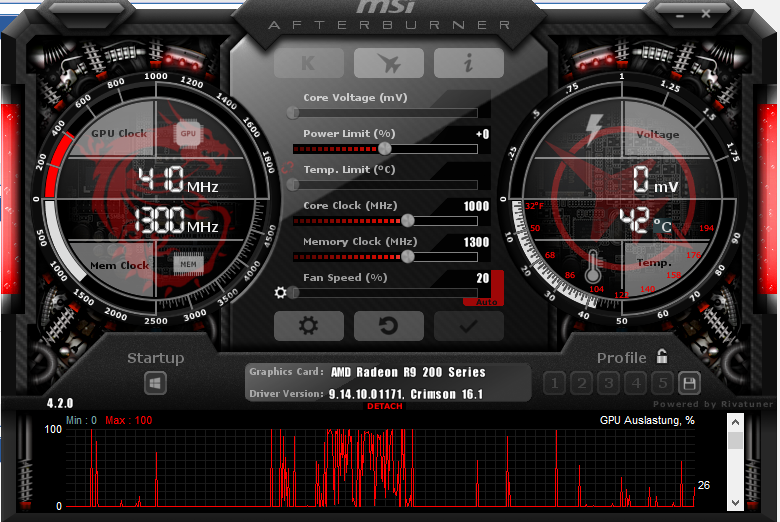780x522 pixels.
Task: Click the 0 mV voltage readout
Action: pos(655,180)
